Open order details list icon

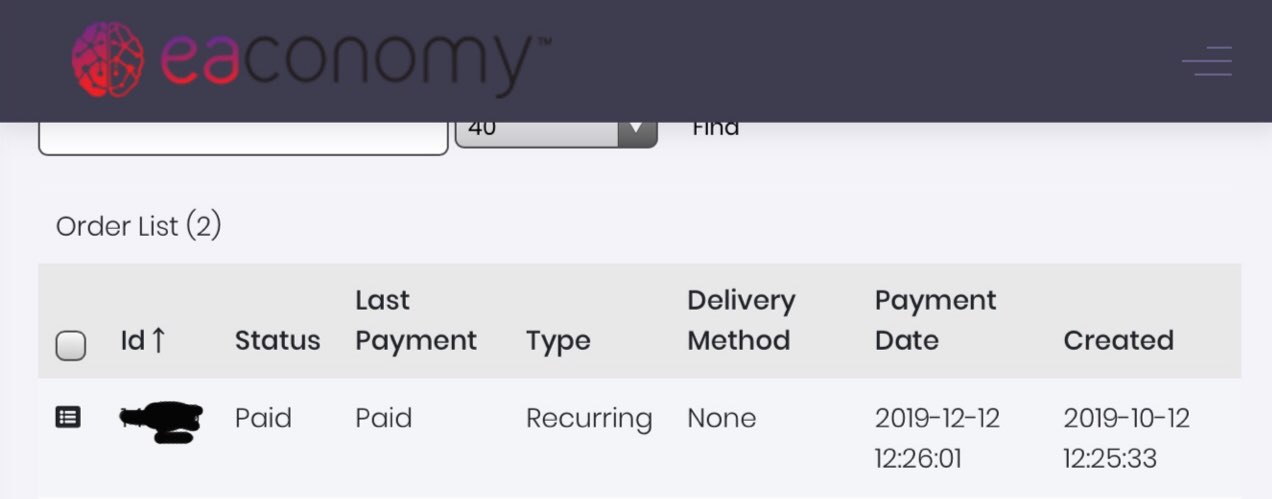[67, 417]
